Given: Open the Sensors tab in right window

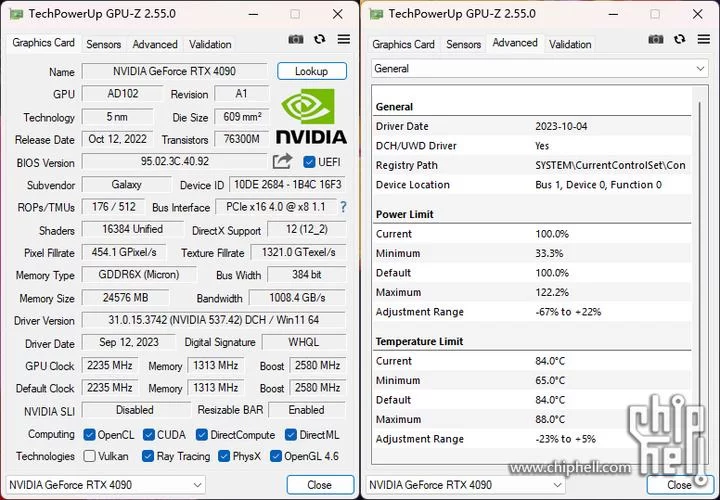Looking at the screenshot, I should coord(464,45).
